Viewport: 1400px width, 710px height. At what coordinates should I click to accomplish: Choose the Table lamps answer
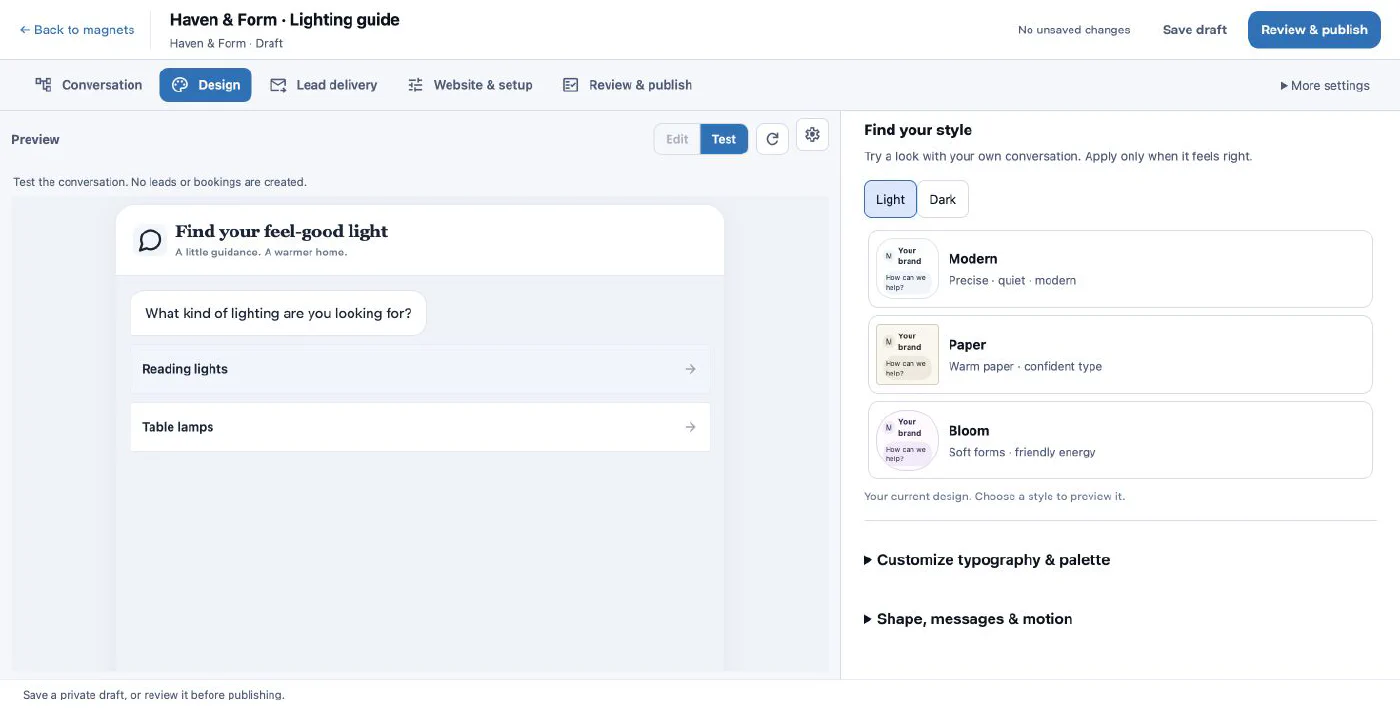(420, 427)
